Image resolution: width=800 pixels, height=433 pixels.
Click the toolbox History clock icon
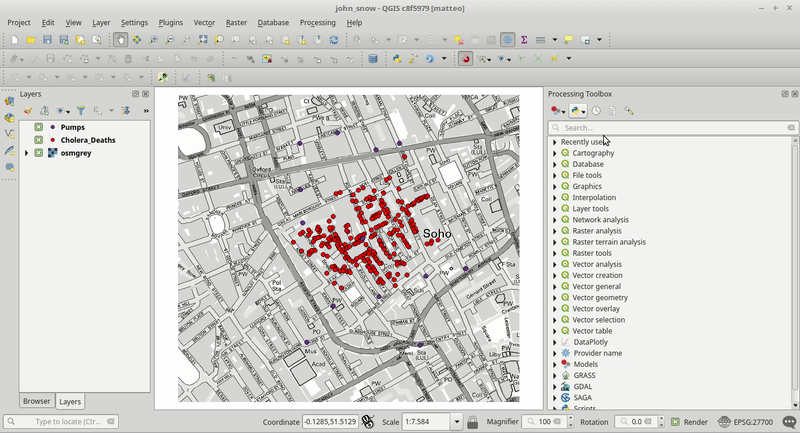pos(596,111)
